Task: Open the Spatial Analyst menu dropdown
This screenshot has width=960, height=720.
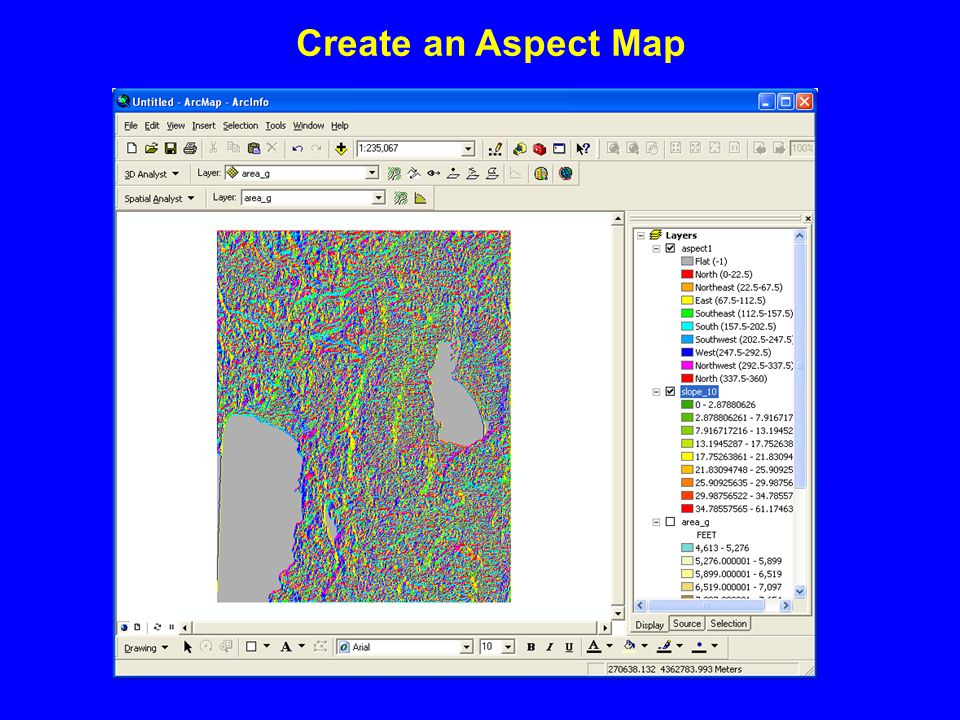Action: [x=159, y=198]
